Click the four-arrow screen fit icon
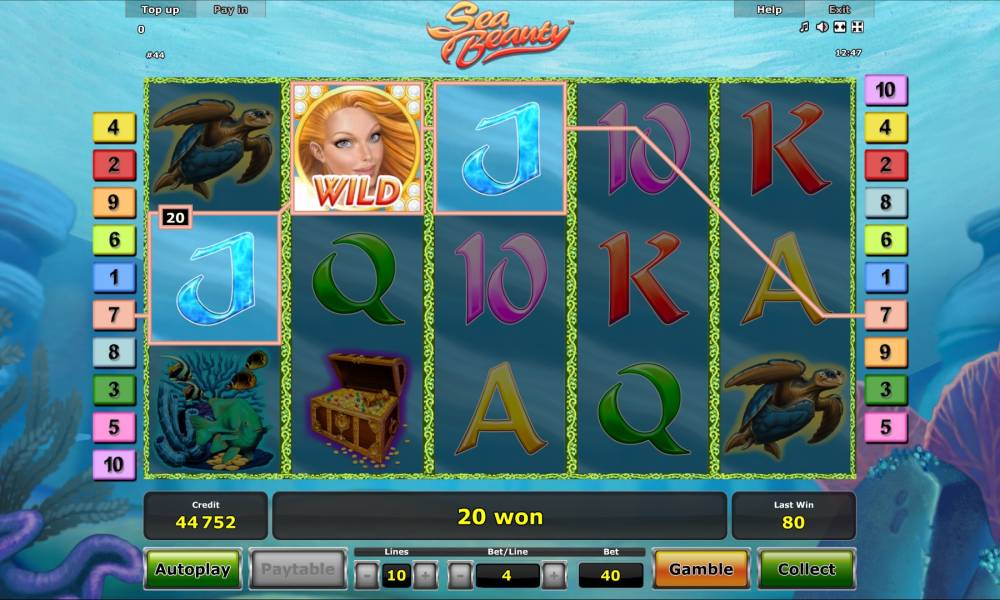 858,27
